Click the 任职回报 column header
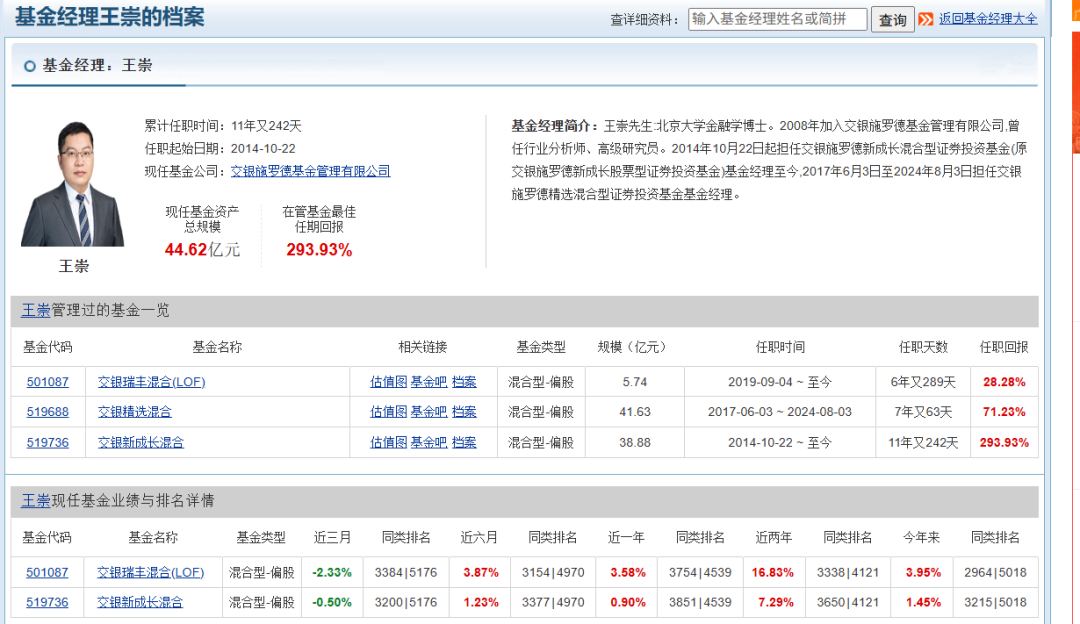 pyautogui.click(x=1004, y=347)
